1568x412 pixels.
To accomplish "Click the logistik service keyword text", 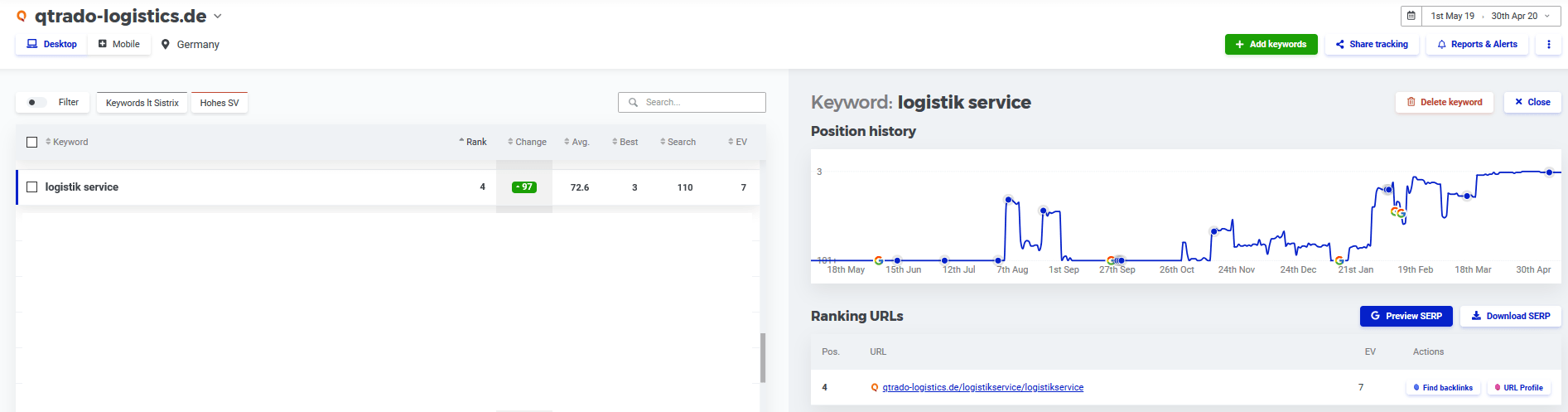I will click(82, 187).
